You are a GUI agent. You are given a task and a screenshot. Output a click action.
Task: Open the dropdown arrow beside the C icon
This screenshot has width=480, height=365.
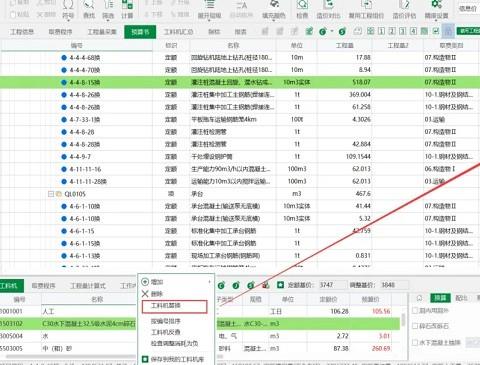point(332,31)
